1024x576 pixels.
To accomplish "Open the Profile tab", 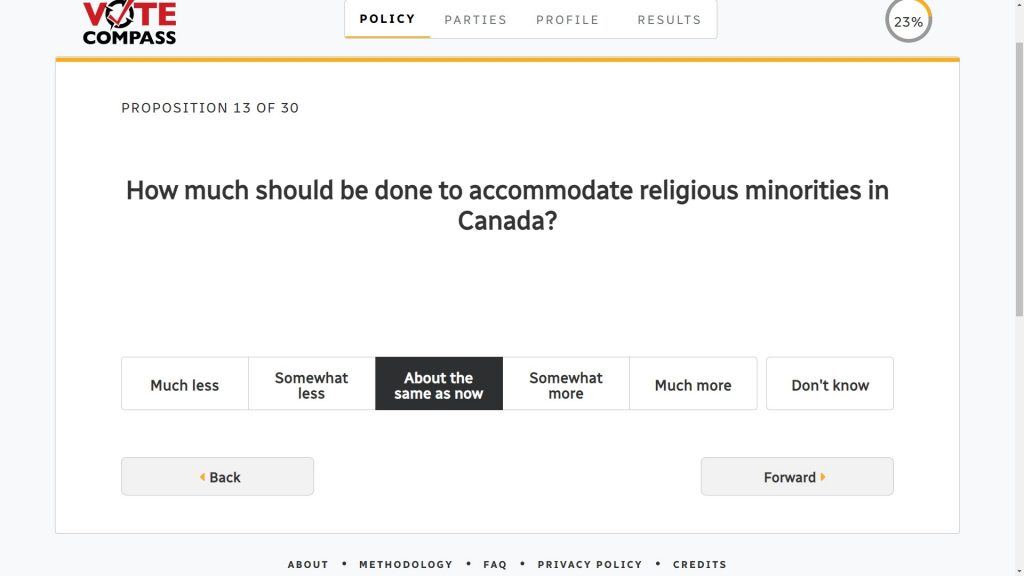I will click(568, 19).
